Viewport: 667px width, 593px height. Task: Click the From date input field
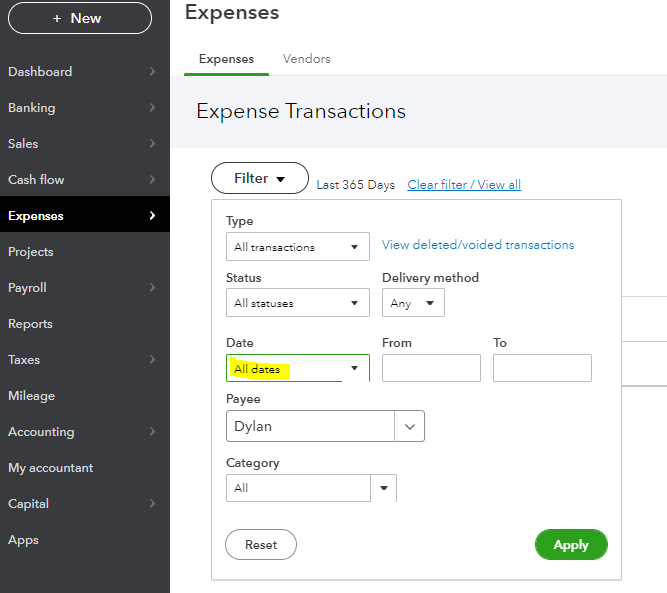pos(431,368)
